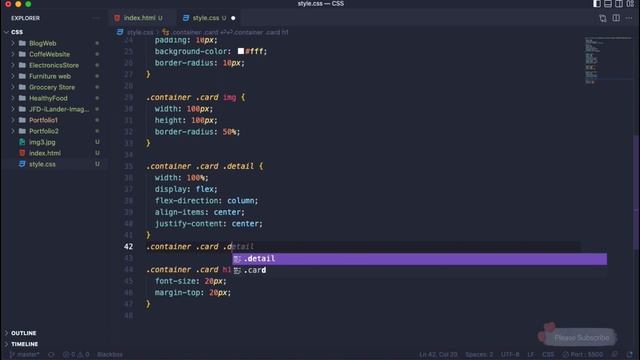Choose .detail autocomplete suggestion
This screenshot has height=360, width=640.
point(420,259)
